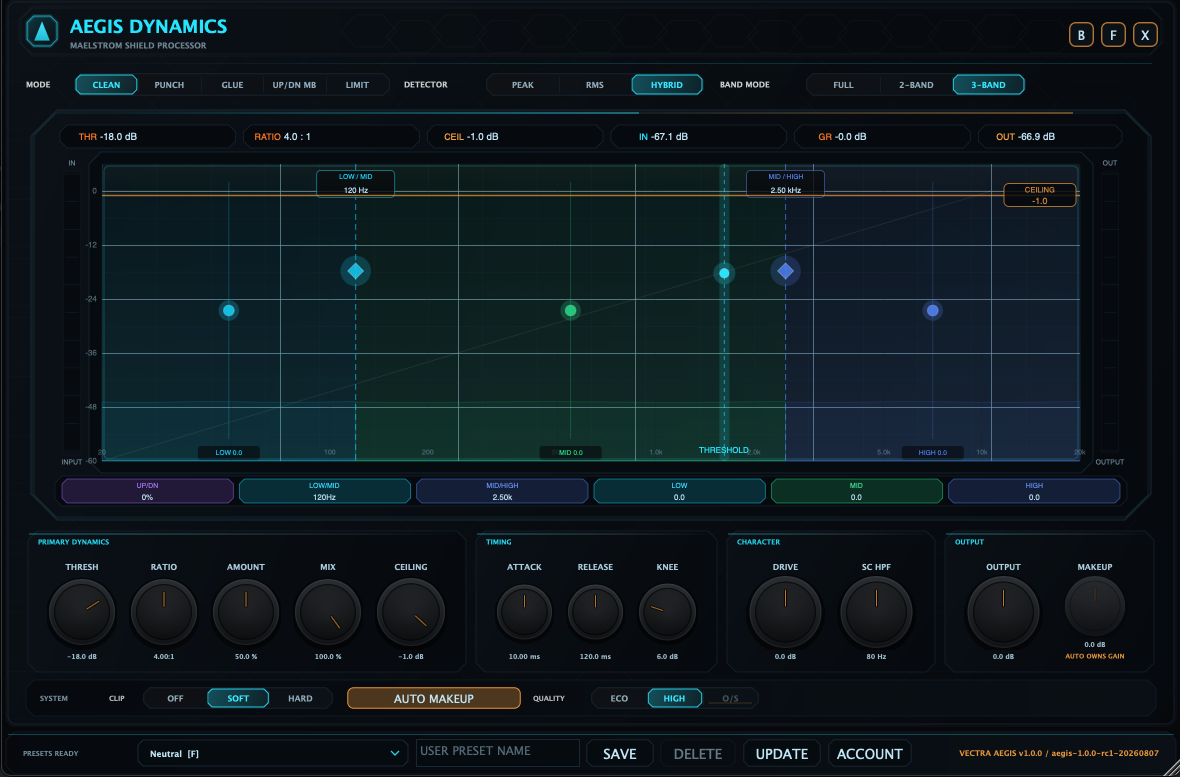
Task: Click the CEILING -1.0 graph label
Action: click(1039, 195)
